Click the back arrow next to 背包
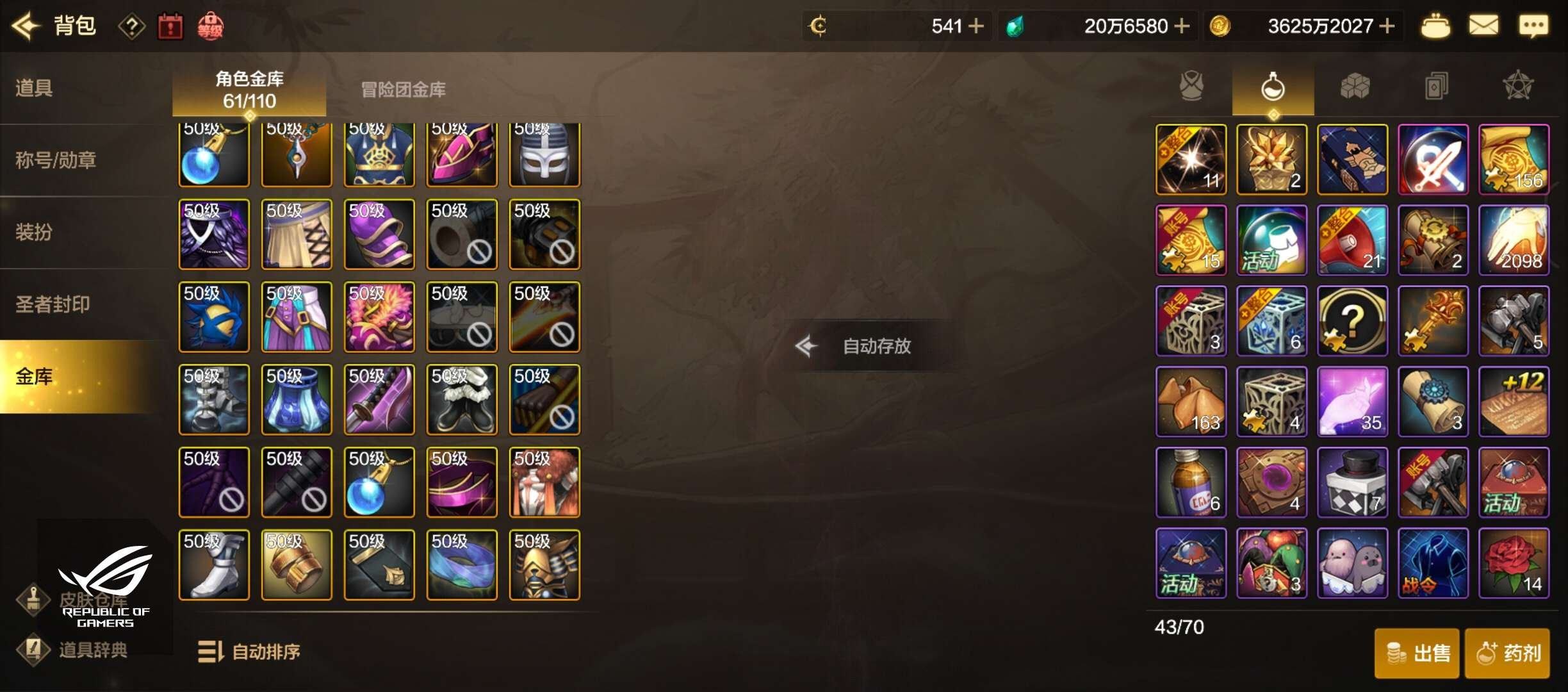1568x692 pixels. click(x=26, y=26)
